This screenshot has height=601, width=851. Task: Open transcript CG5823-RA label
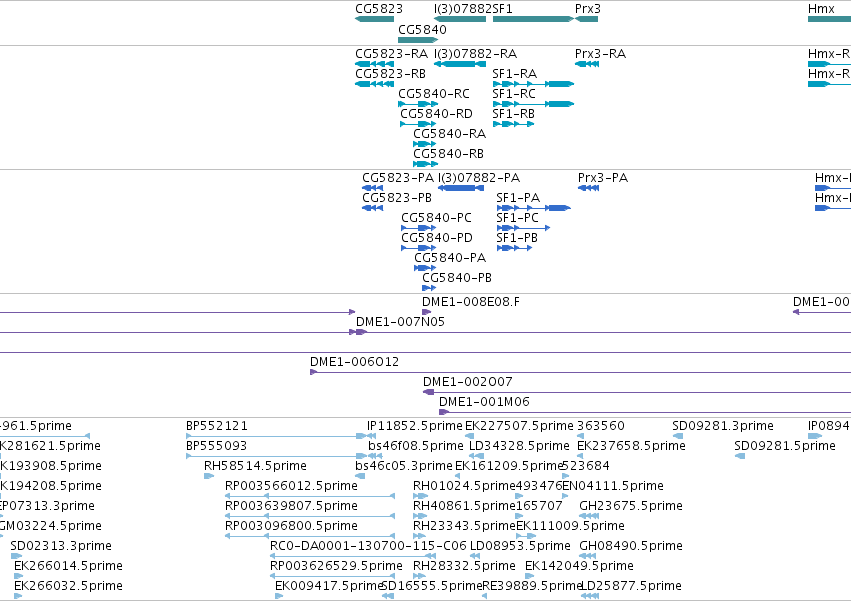click(x=391, y=54)
